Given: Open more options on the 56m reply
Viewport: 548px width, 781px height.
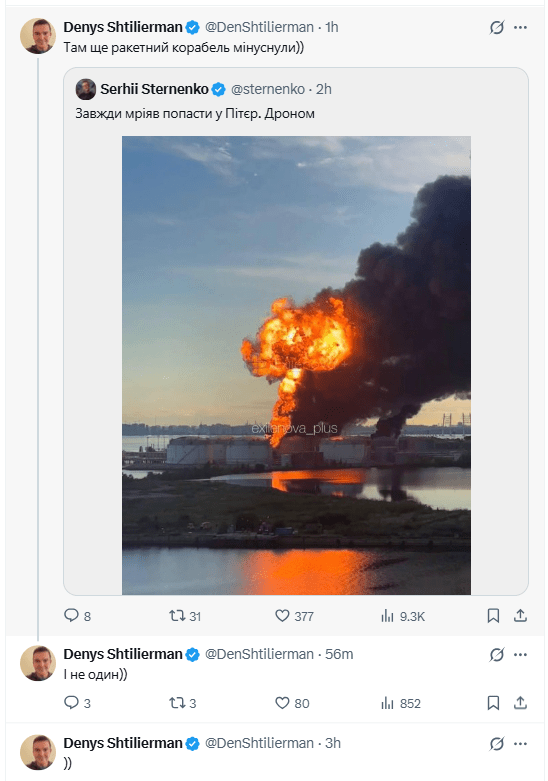Looking at the screenshot, I should 520,654.
